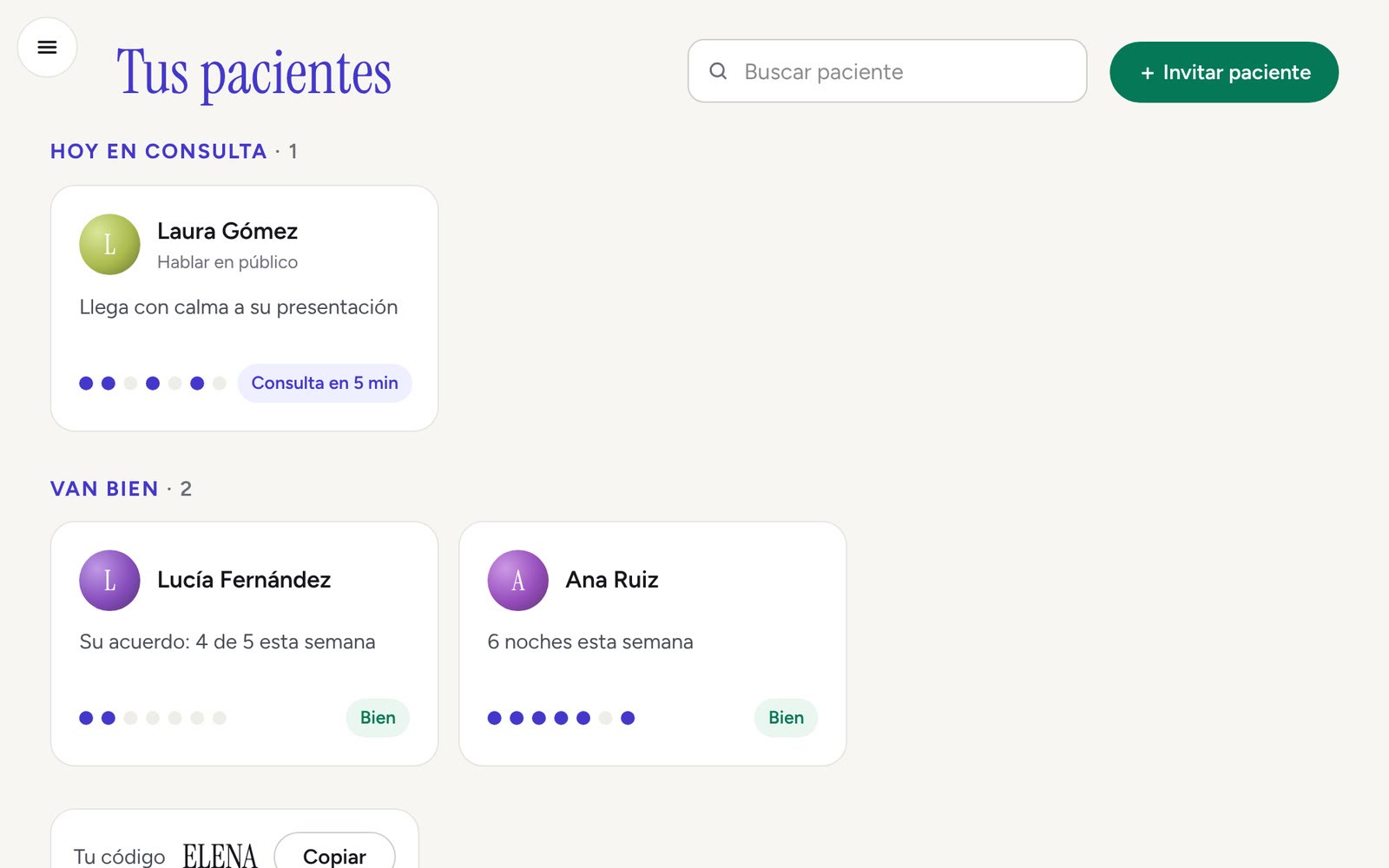Click Ana Ruiz's weekly progress dots
Screen dimensions: 1389x868
point(561,718)
